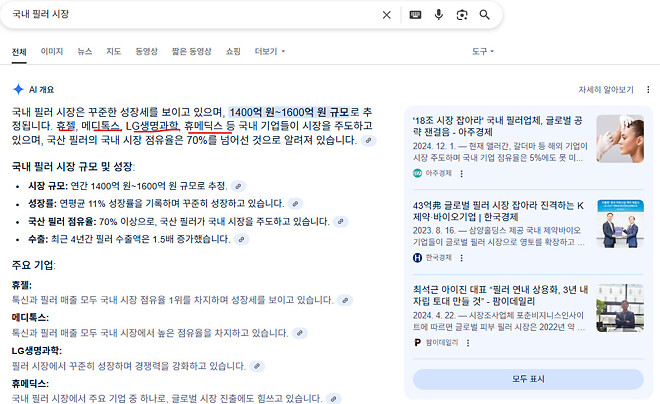Switch to the 쇼핑 tab

point(233,51)
